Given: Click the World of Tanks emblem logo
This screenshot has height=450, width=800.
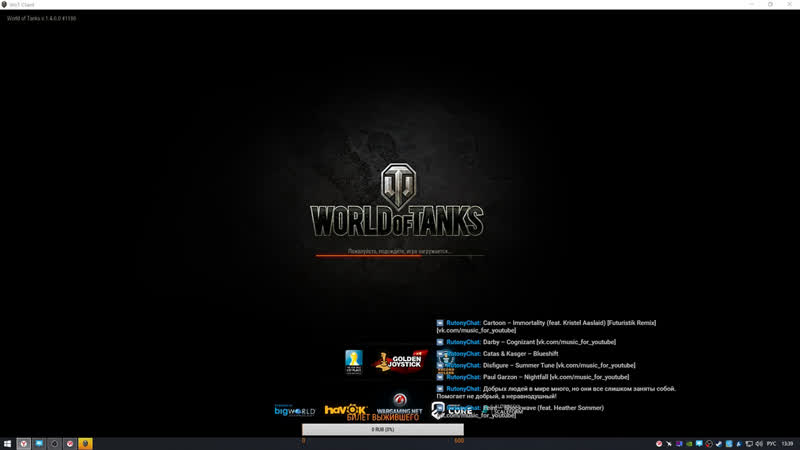Looking at the screenshot, I should point(397,185).
